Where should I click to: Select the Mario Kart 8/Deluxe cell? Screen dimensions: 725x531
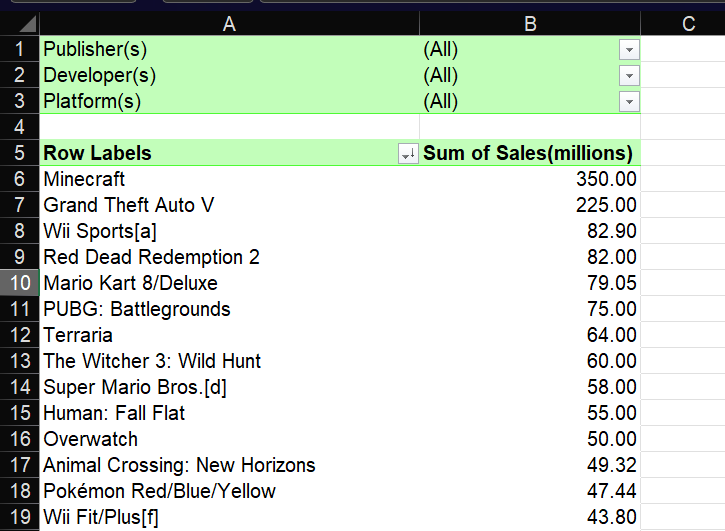coord(229,283)
